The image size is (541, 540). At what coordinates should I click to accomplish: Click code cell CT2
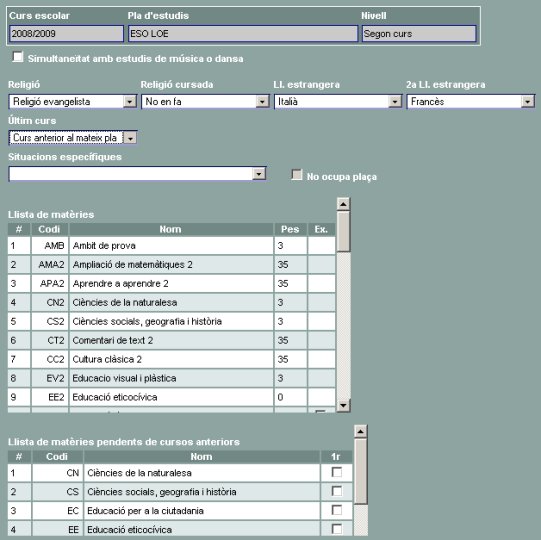pos(50,341)
